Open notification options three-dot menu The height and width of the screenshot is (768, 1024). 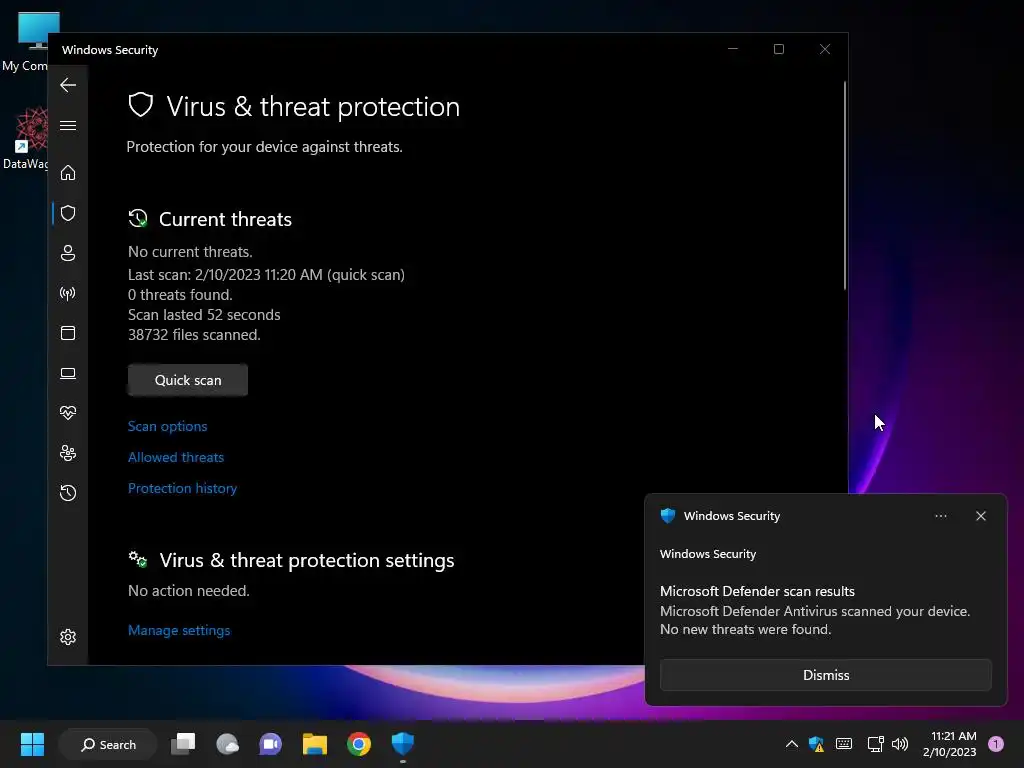click(940, 516)
